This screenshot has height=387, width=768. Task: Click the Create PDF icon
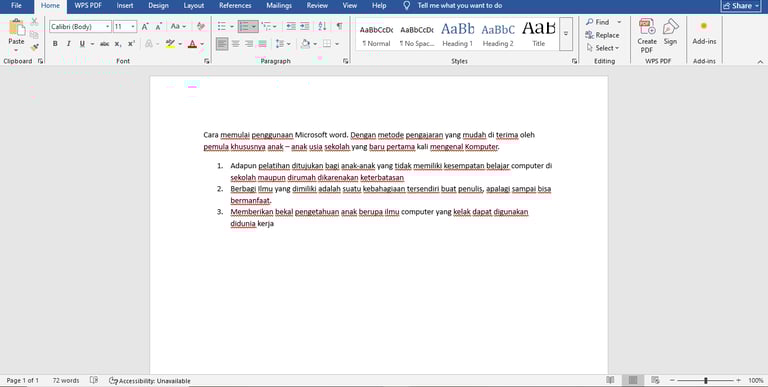(647, 36)
